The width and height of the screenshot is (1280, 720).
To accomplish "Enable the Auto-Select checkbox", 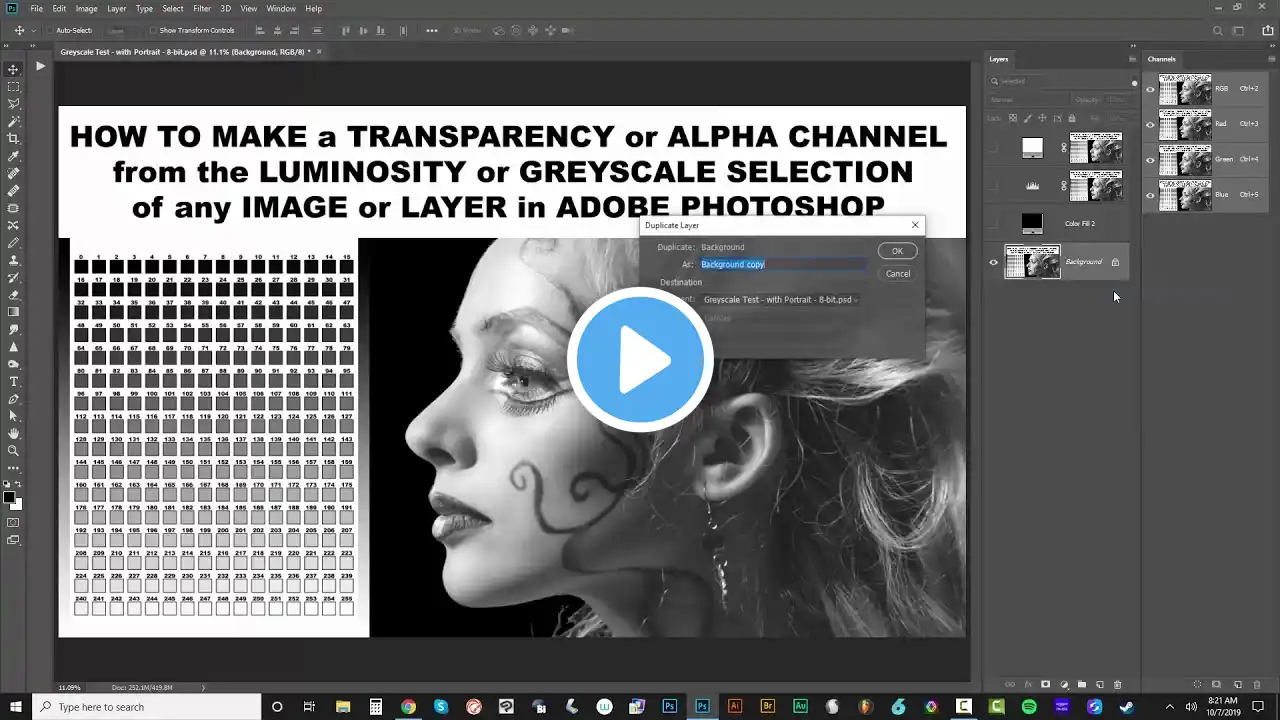I will (x=48, y=31).
